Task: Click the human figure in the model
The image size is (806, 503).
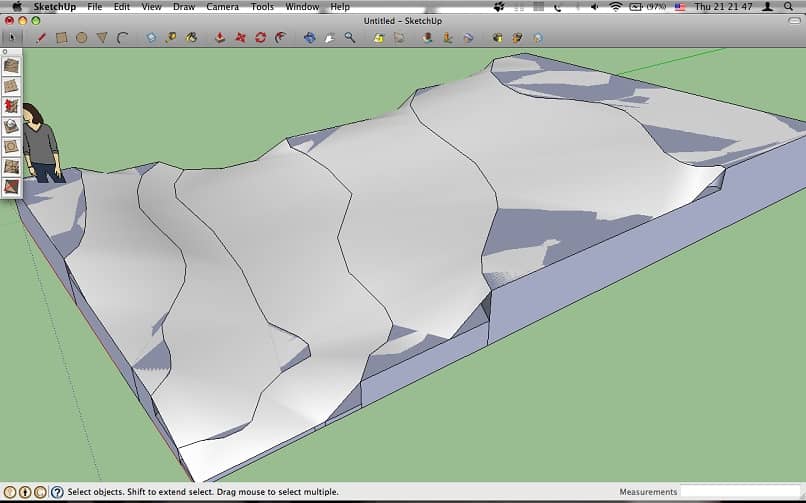Action: coord(40,142)
